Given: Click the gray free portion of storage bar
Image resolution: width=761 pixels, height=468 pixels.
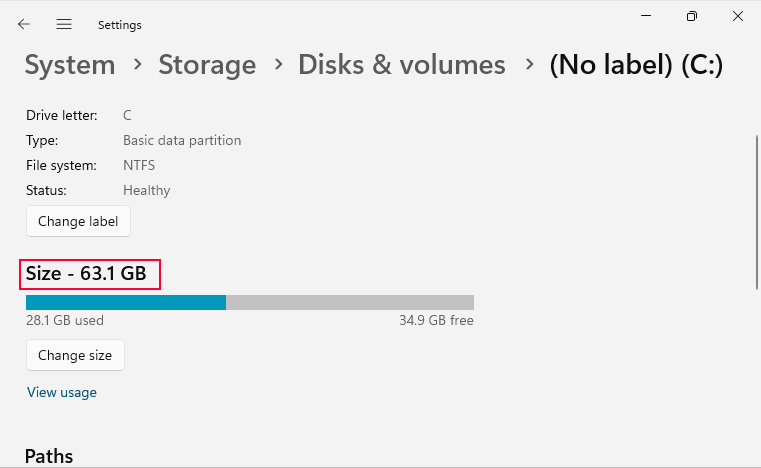Looking at the screenshot, I should pyautogui.click(x=350, y=302).
